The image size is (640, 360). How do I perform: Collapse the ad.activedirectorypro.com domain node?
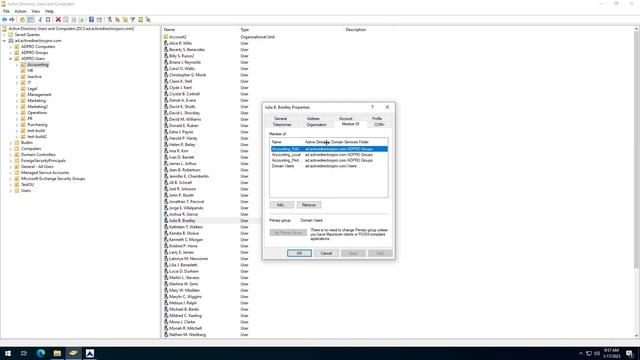coord(4,41)
